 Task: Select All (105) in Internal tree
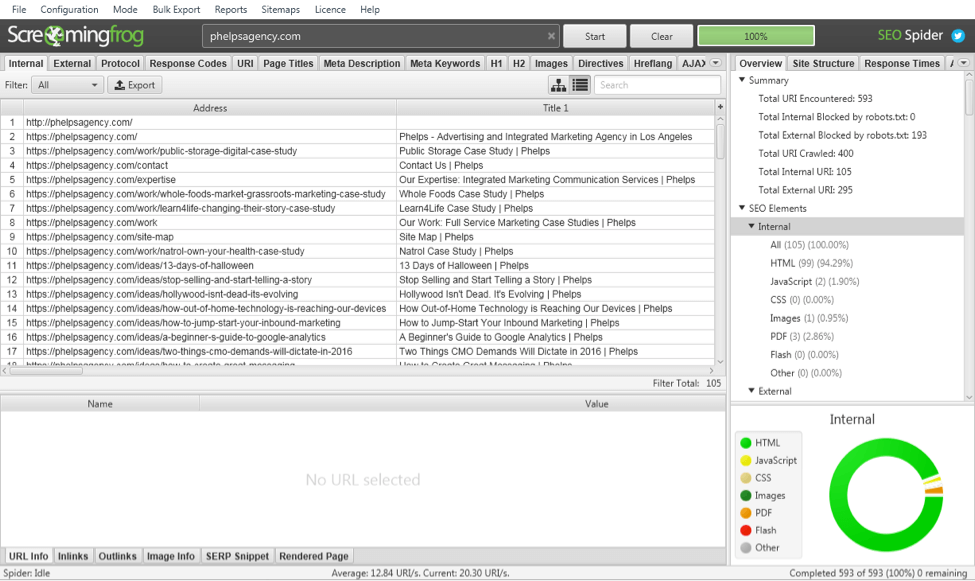(x=809, y=244)
